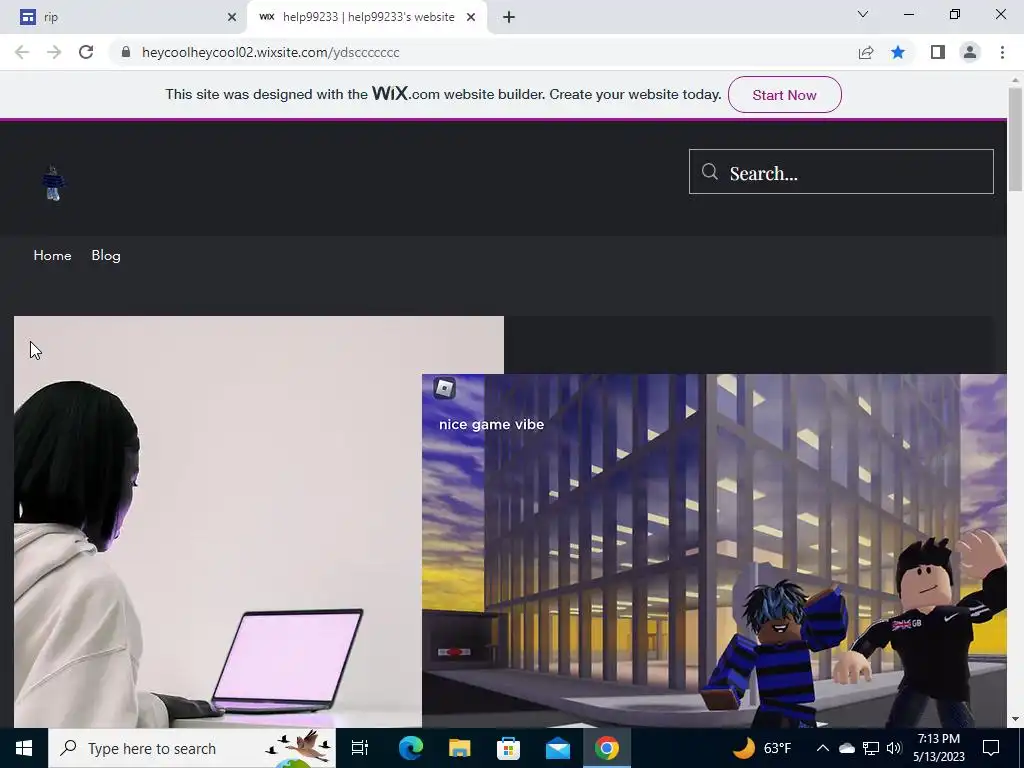
Task: Open the 'nice game vibe' Roblox image
Action: (714, 551)
